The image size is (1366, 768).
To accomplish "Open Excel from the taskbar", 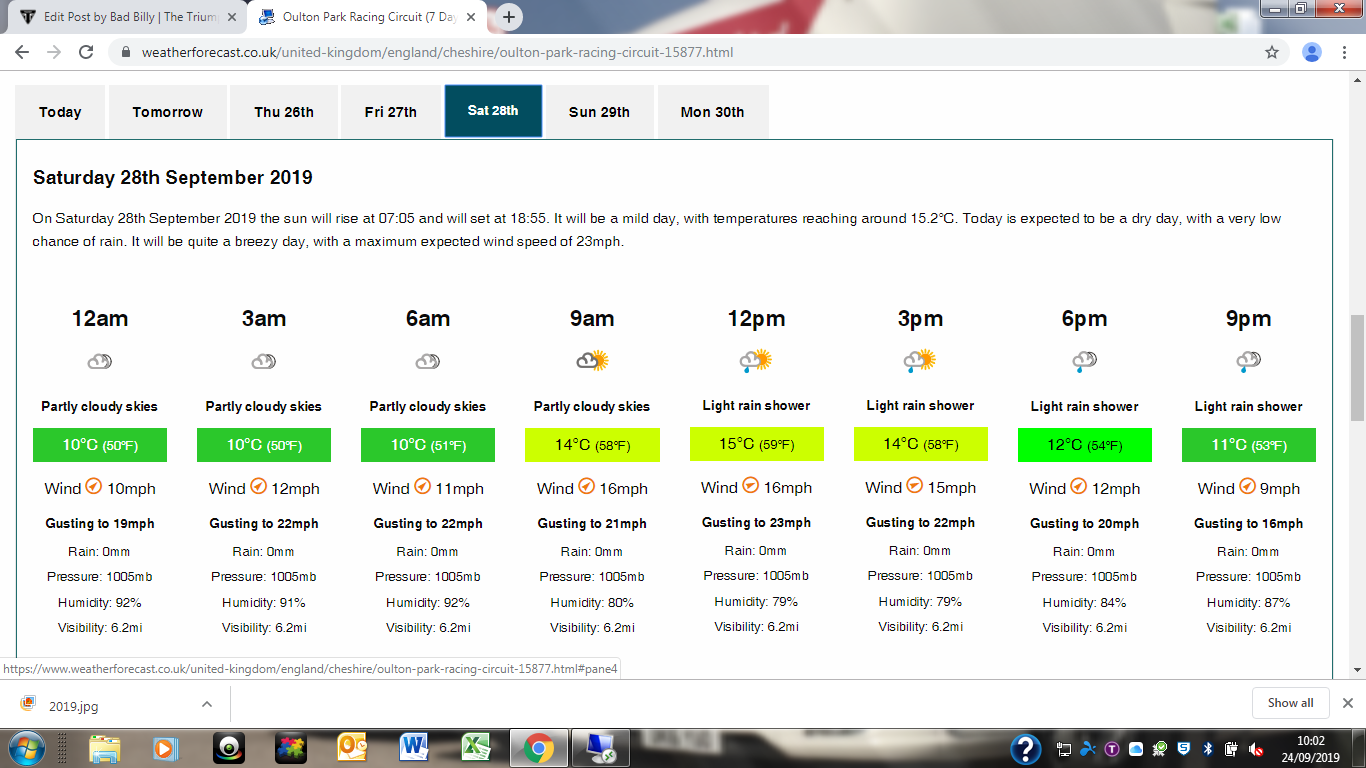I will coord(476,747).
